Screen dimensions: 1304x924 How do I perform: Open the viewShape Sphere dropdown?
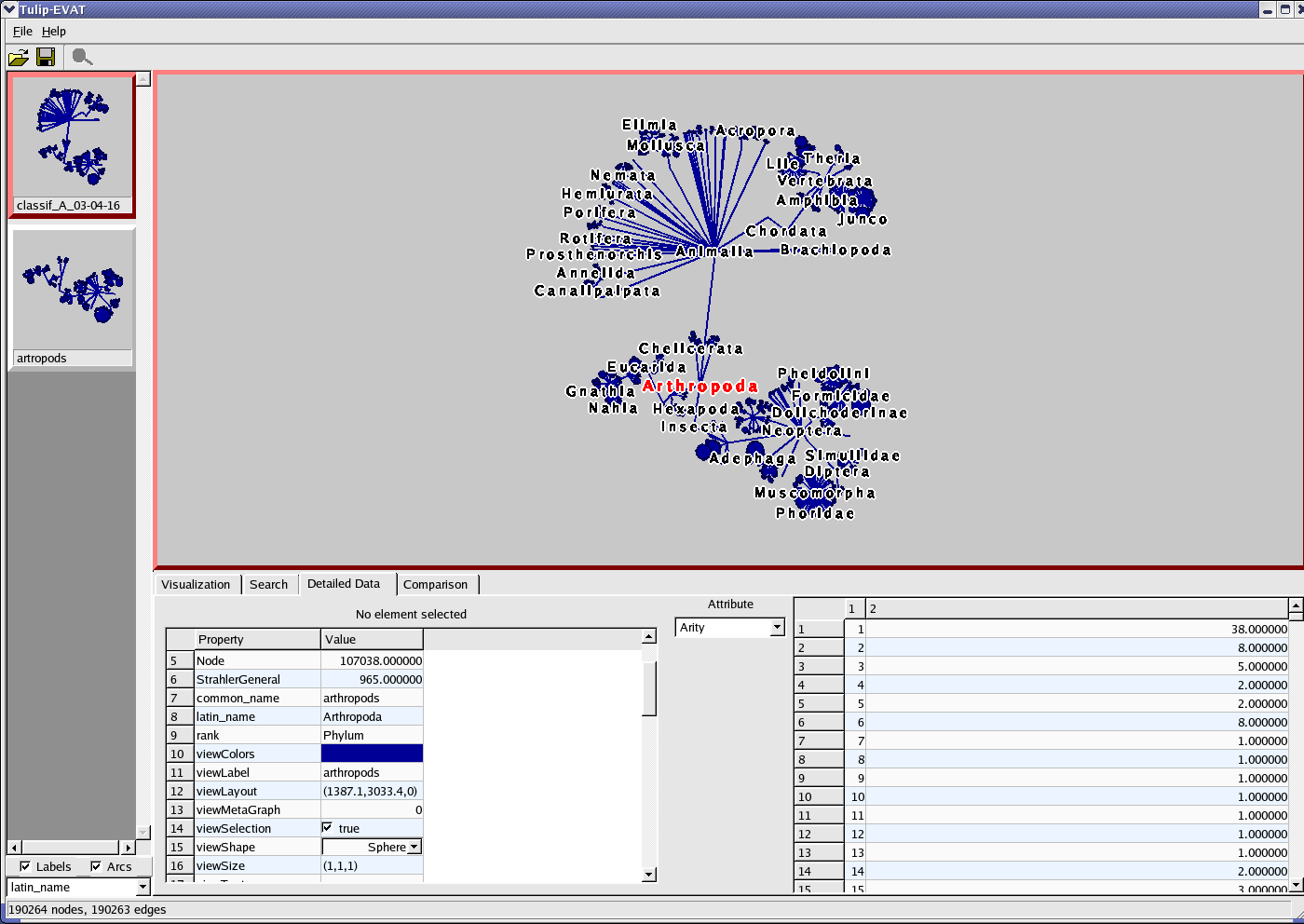pos(414,847)
